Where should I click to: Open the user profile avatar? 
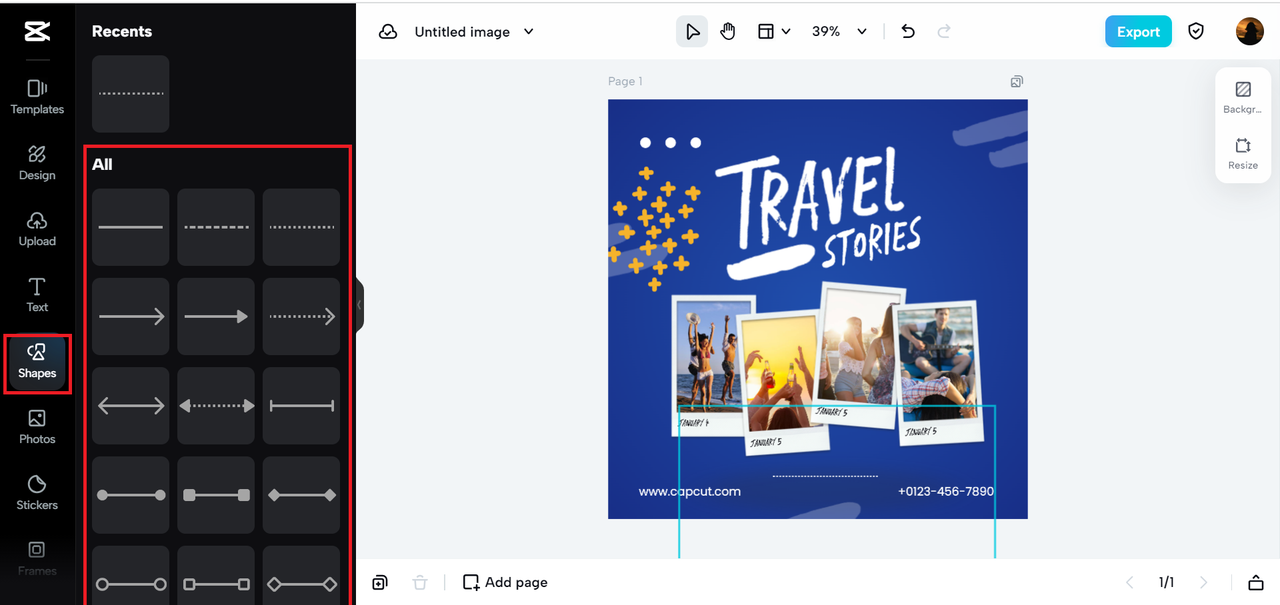pyautogui.click(x=1250, y=31)
